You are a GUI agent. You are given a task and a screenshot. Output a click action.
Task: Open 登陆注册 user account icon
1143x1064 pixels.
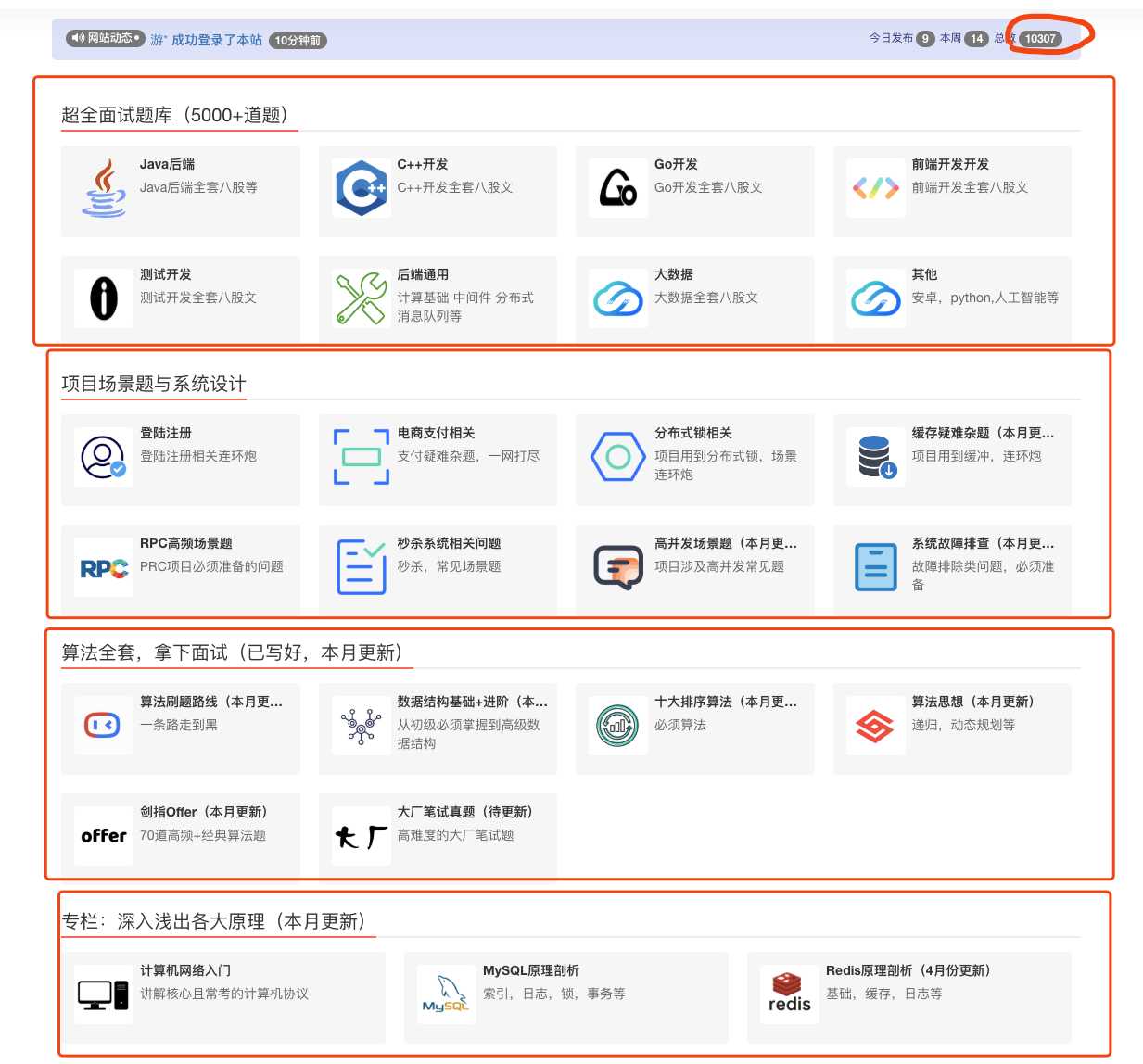(x=104, y=457)
